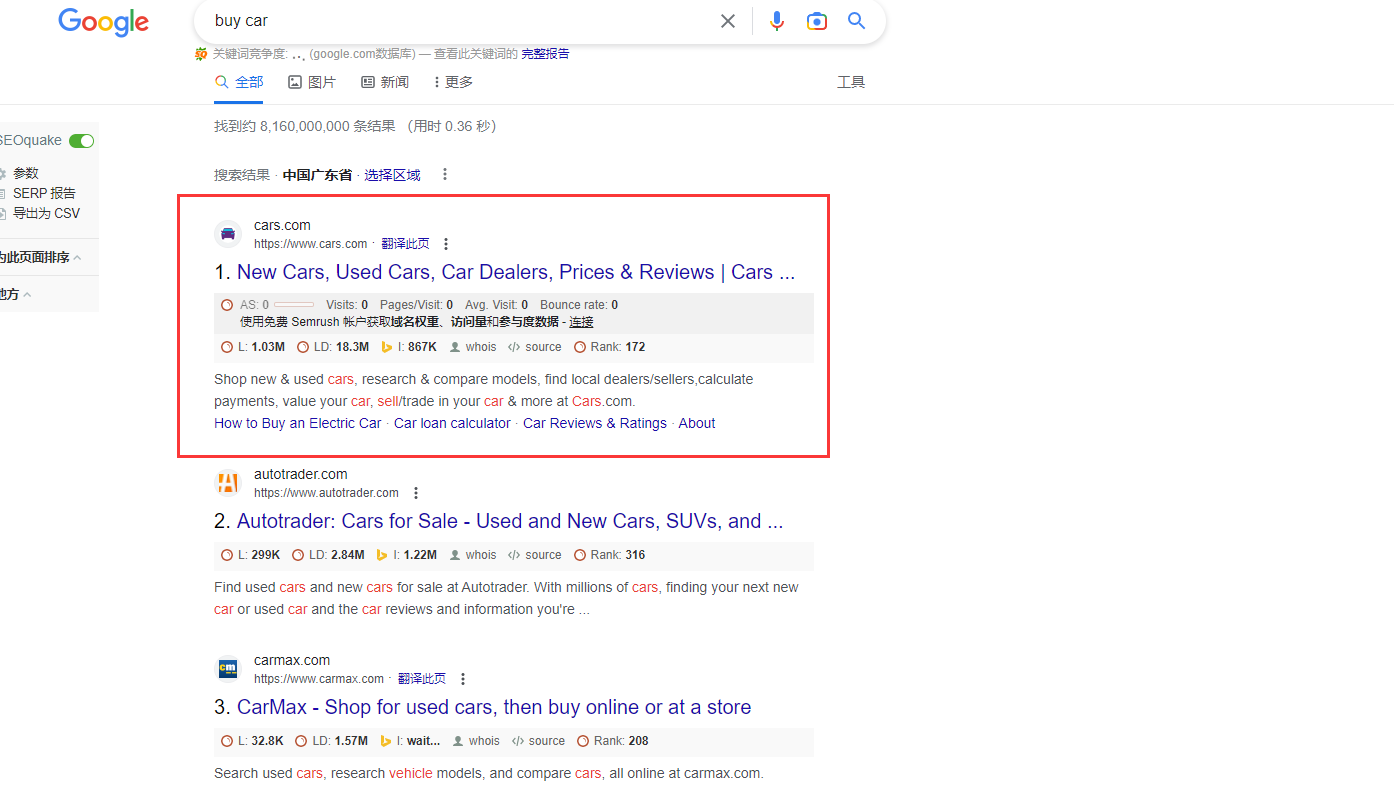Image resolution: width=1394 pixels, height=788 pixels.
Task: Open Google Lens camera search icon
Action: [817, 21]
